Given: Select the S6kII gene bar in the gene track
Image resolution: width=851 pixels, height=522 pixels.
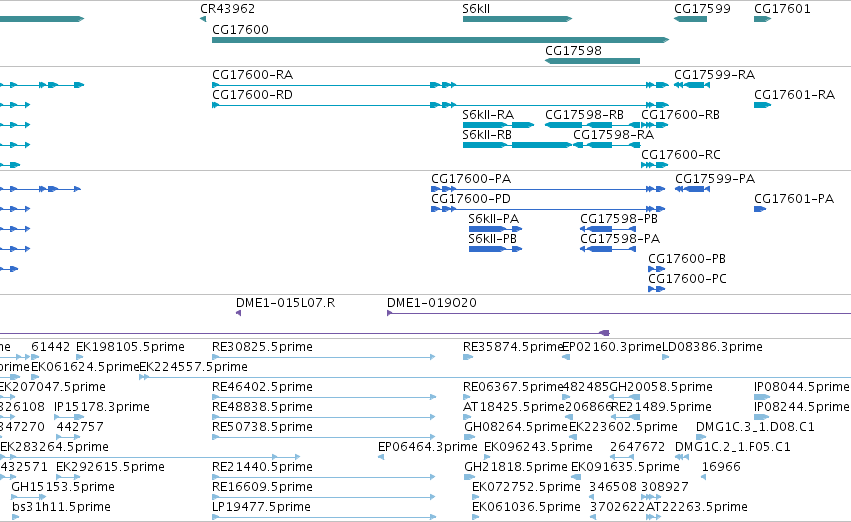Looking at the screenshot, I should click(x=517, y=19).
